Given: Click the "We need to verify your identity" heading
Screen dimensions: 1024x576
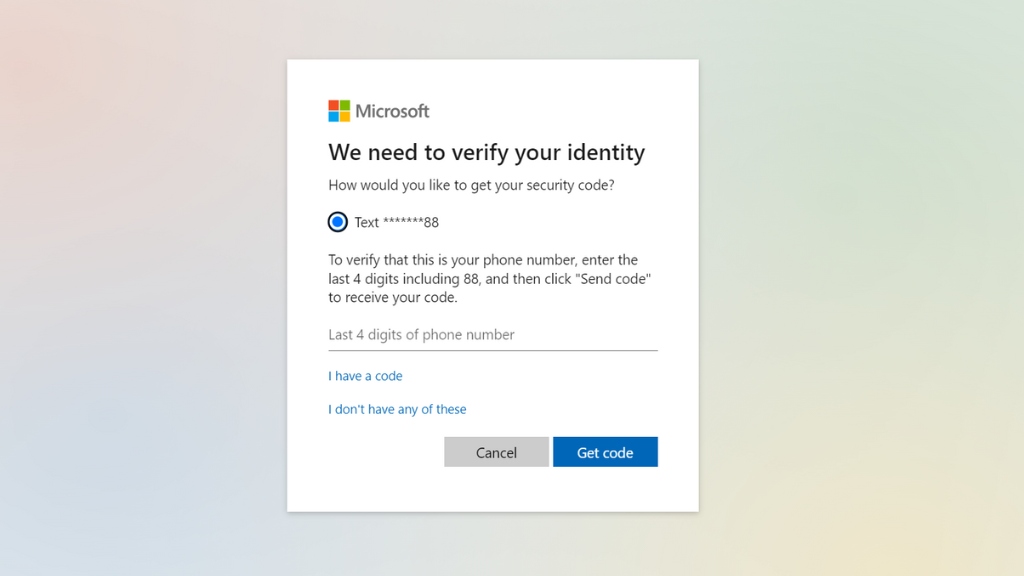Looking at the screenshot, I should (x=486, y=152).
